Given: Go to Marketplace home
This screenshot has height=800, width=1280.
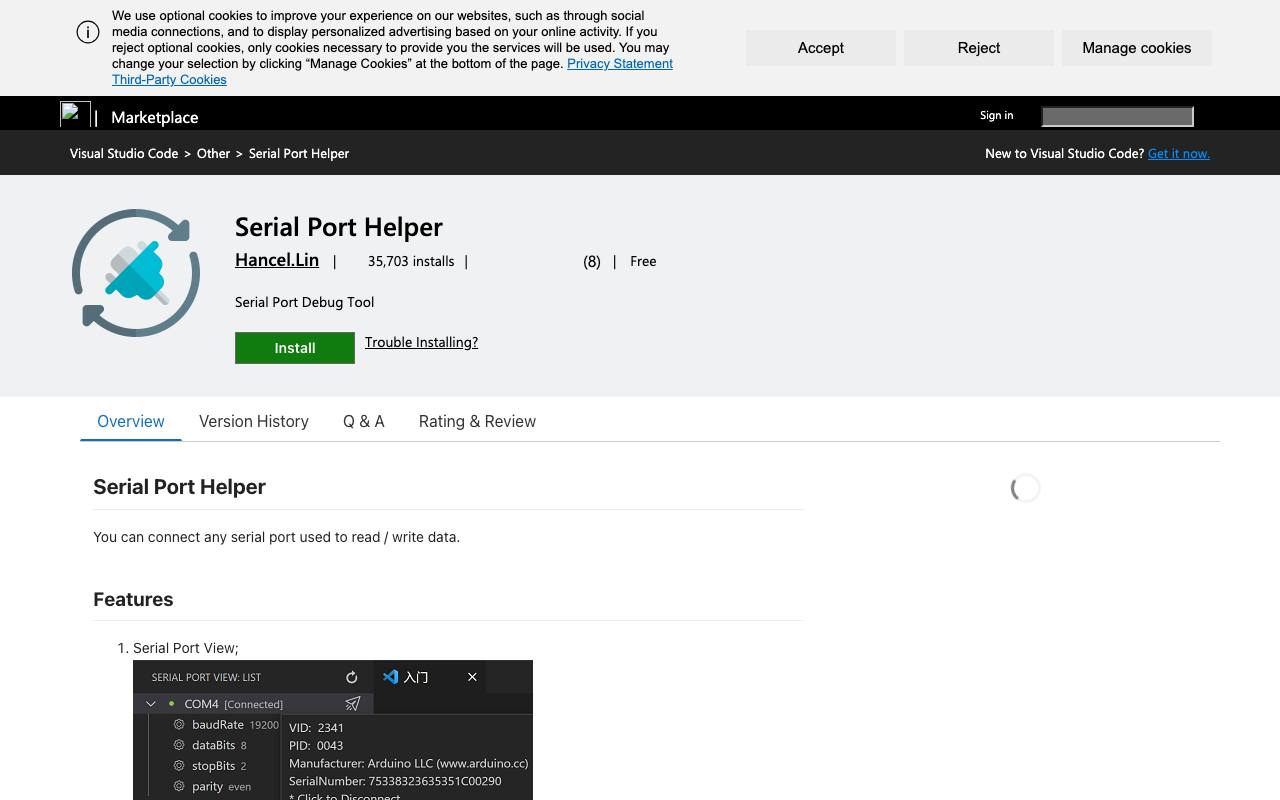Looking at the screenshot, I should point(155,117).
